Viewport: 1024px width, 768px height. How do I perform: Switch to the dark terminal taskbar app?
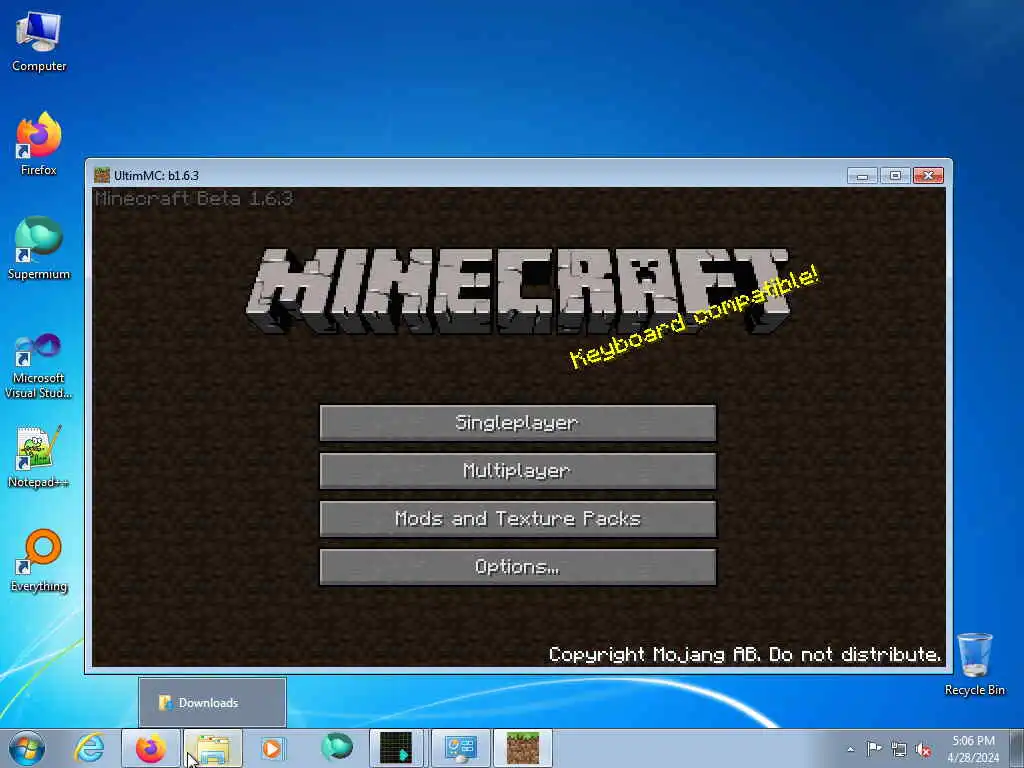396,748
